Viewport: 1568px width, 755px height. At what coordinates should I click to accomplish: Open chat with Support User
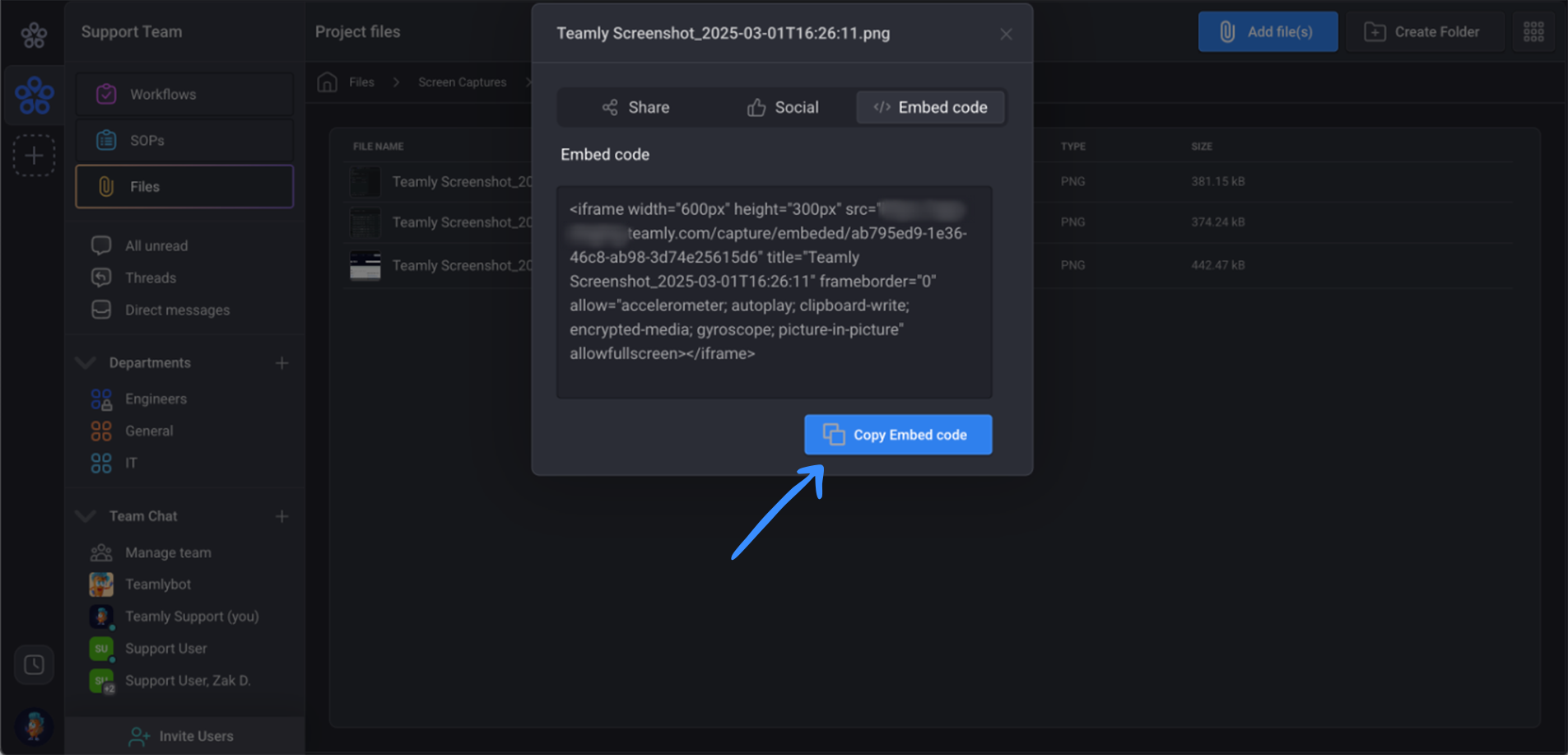(165, 649)
